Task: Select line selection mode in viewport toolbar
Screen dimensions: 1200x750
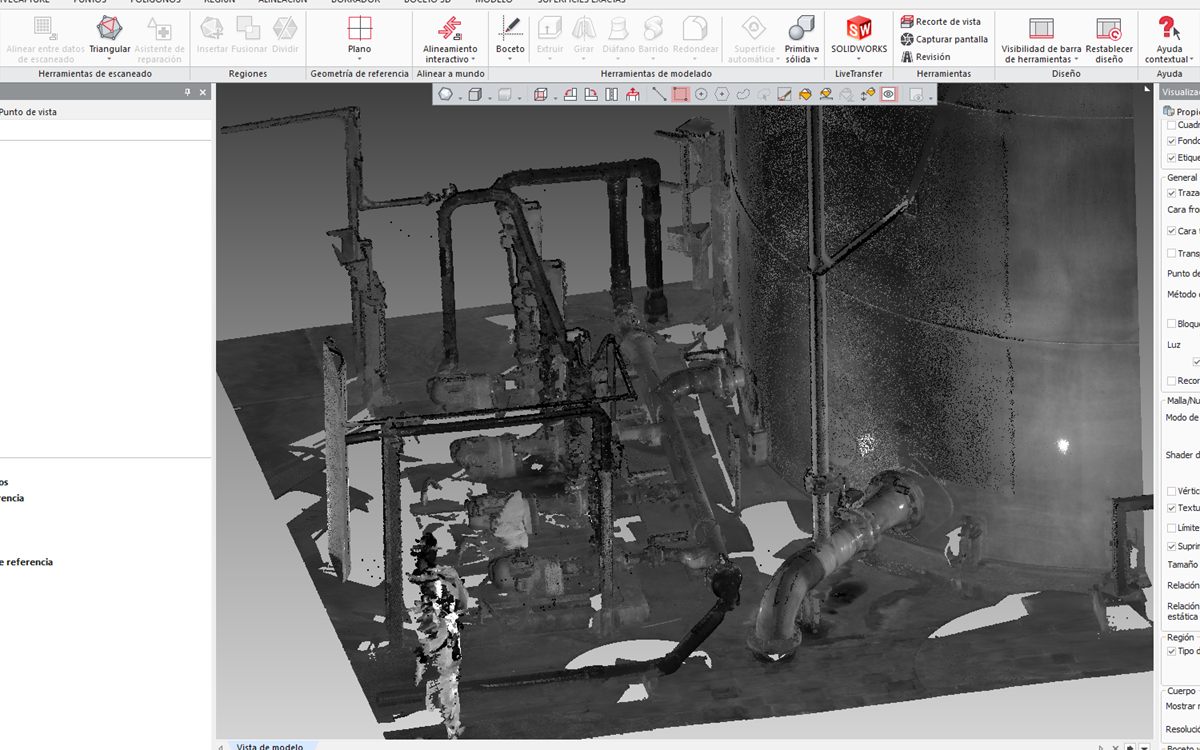Action: 659,95
